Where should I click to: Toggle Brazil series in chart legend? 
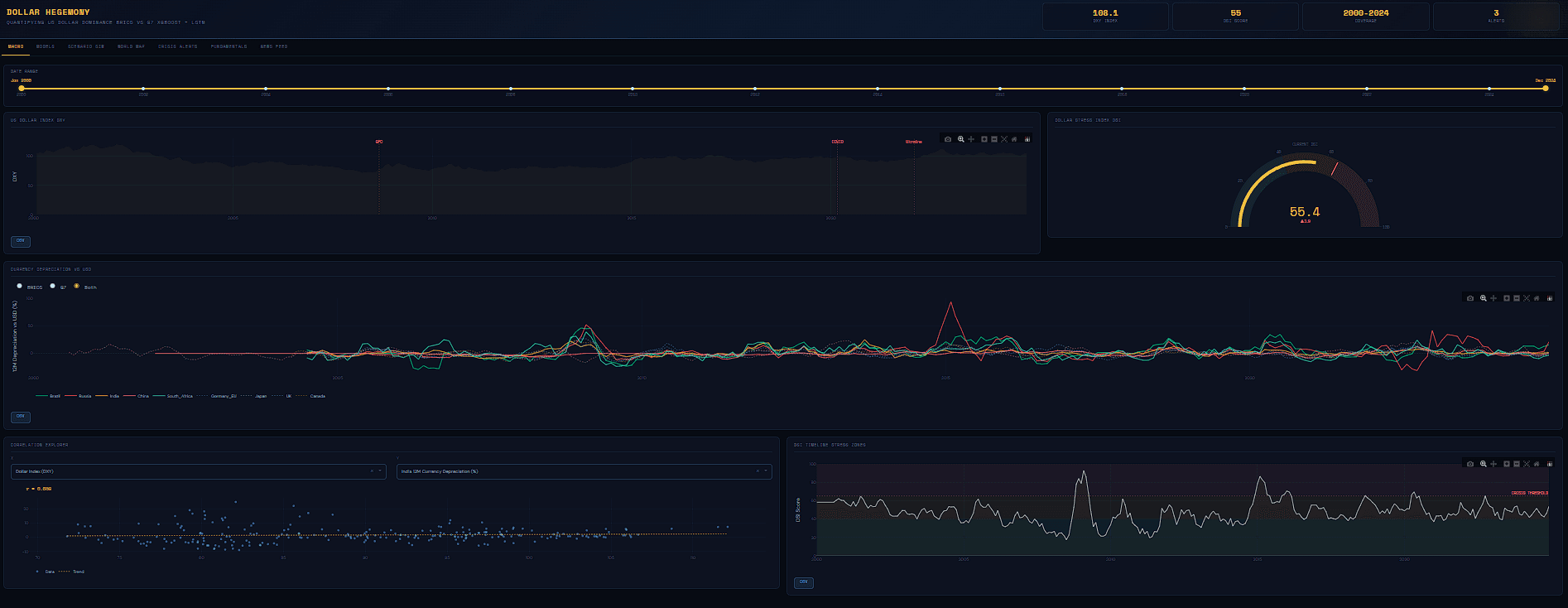pyautogui.click(x=50, y=396)
